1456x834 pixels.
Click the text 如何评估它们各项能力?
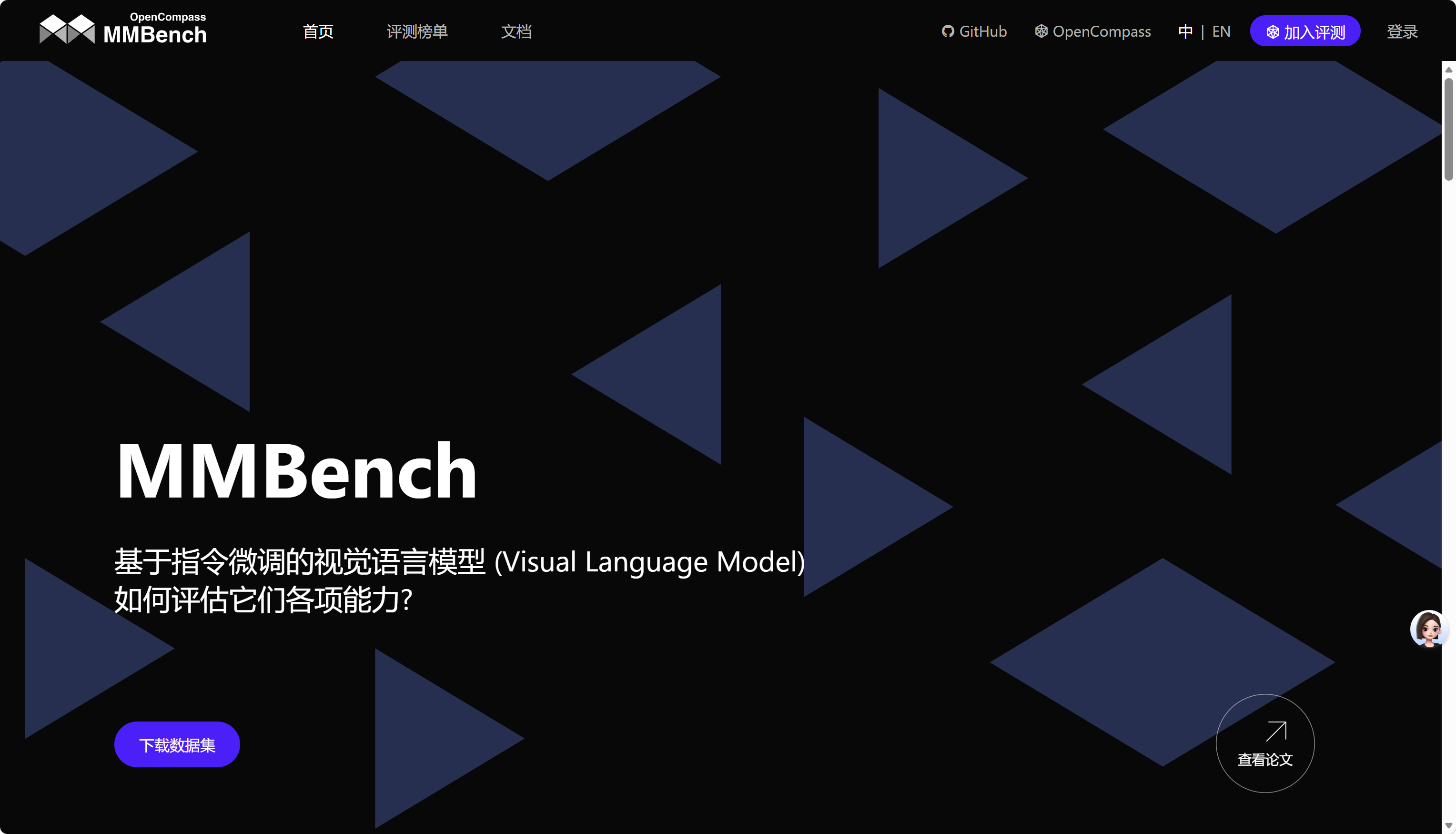pos(263,600)
